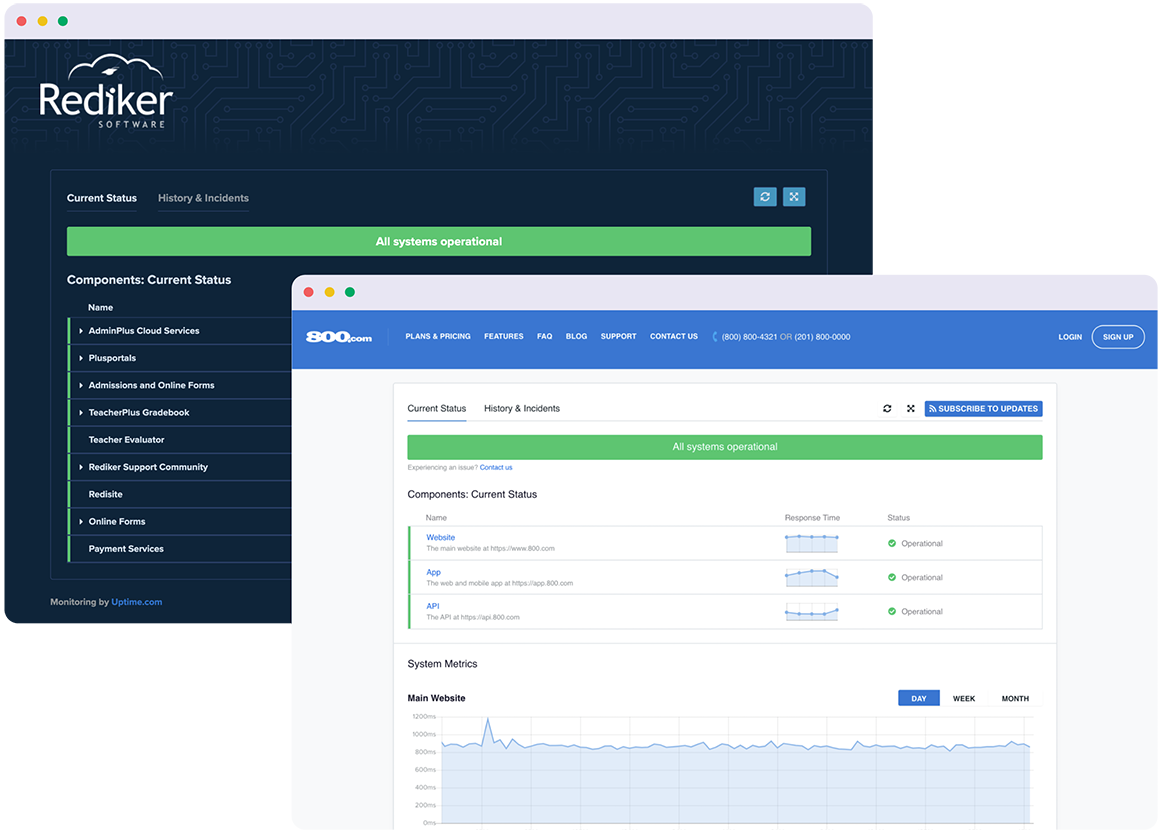
Task: Click the spike in Main Website chart
Action: pos(488,720)
